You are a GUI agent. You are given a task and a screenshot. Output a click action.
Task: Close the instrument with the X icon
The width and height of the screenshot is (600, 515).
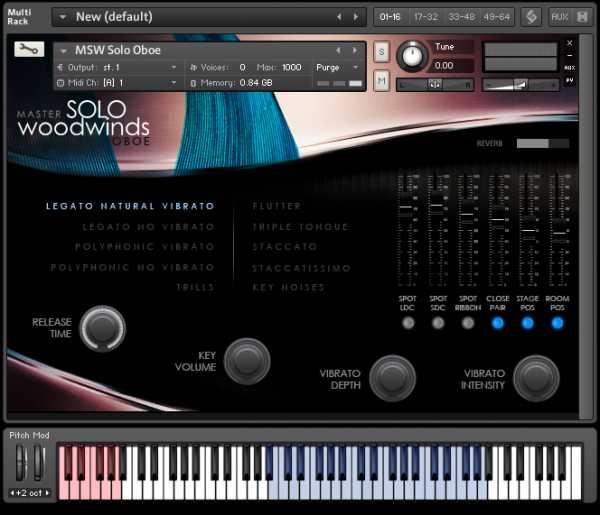(x=570, y=43)
